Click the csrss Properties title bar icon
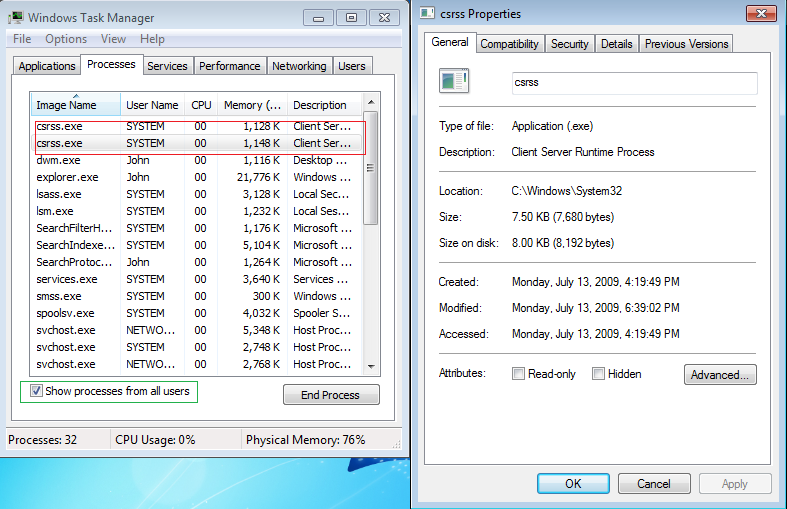Viewport: 787px width, 509px height. 427,14
